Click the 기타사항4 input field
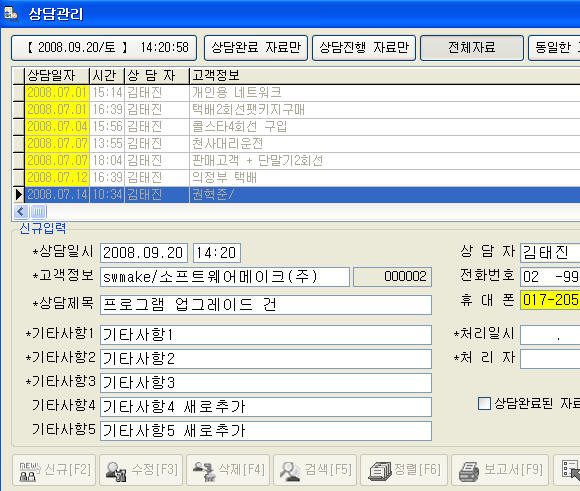This screenshot has height=491, width=580. (x=266, y=407)
